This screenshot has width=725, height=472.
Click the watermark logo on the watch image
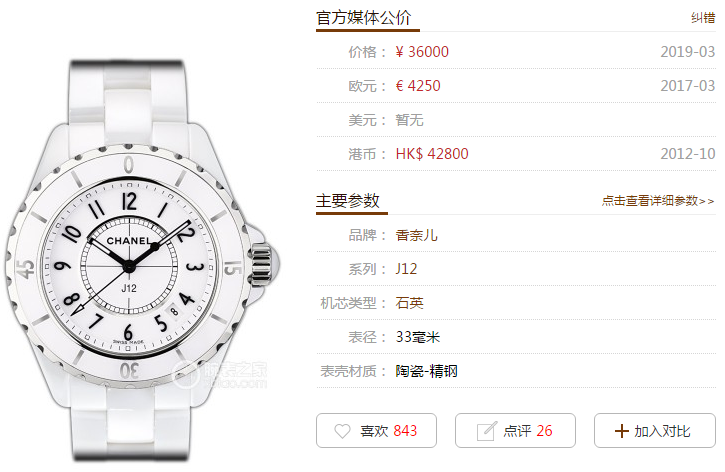220,374
